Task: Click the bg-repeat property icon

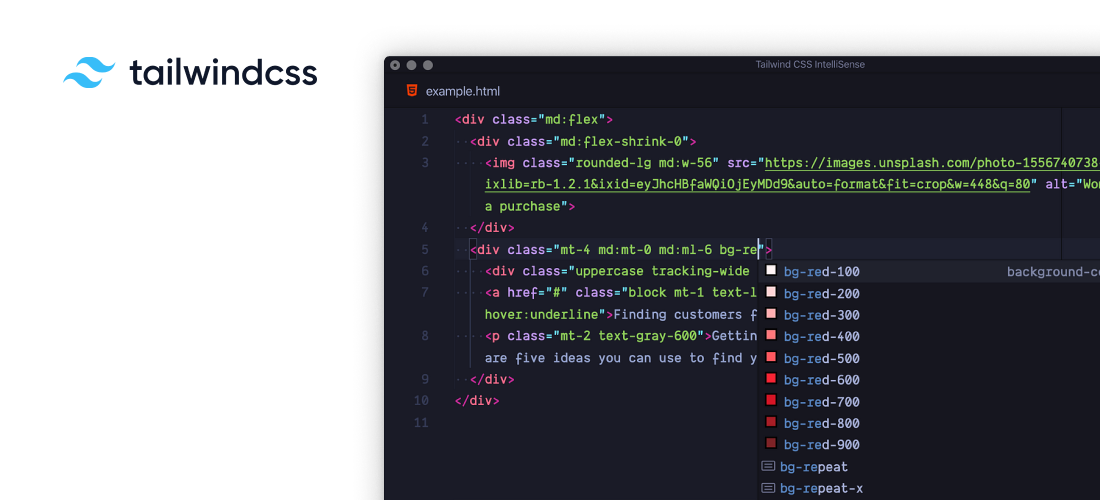Action: (x=768, y=466)
